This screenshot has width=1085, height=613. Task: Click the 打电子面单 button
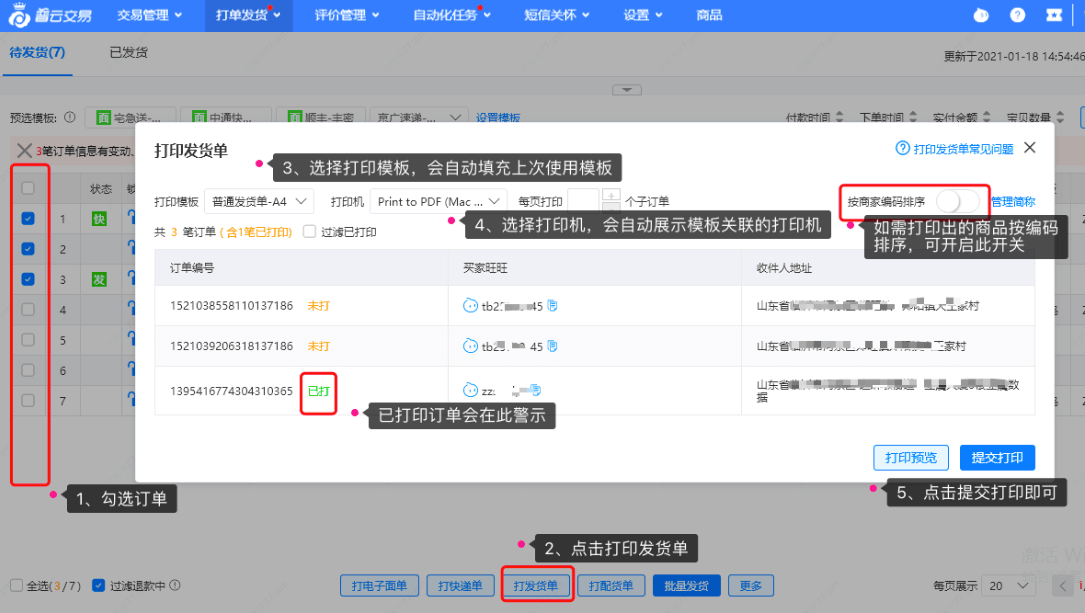pos(379,585)
